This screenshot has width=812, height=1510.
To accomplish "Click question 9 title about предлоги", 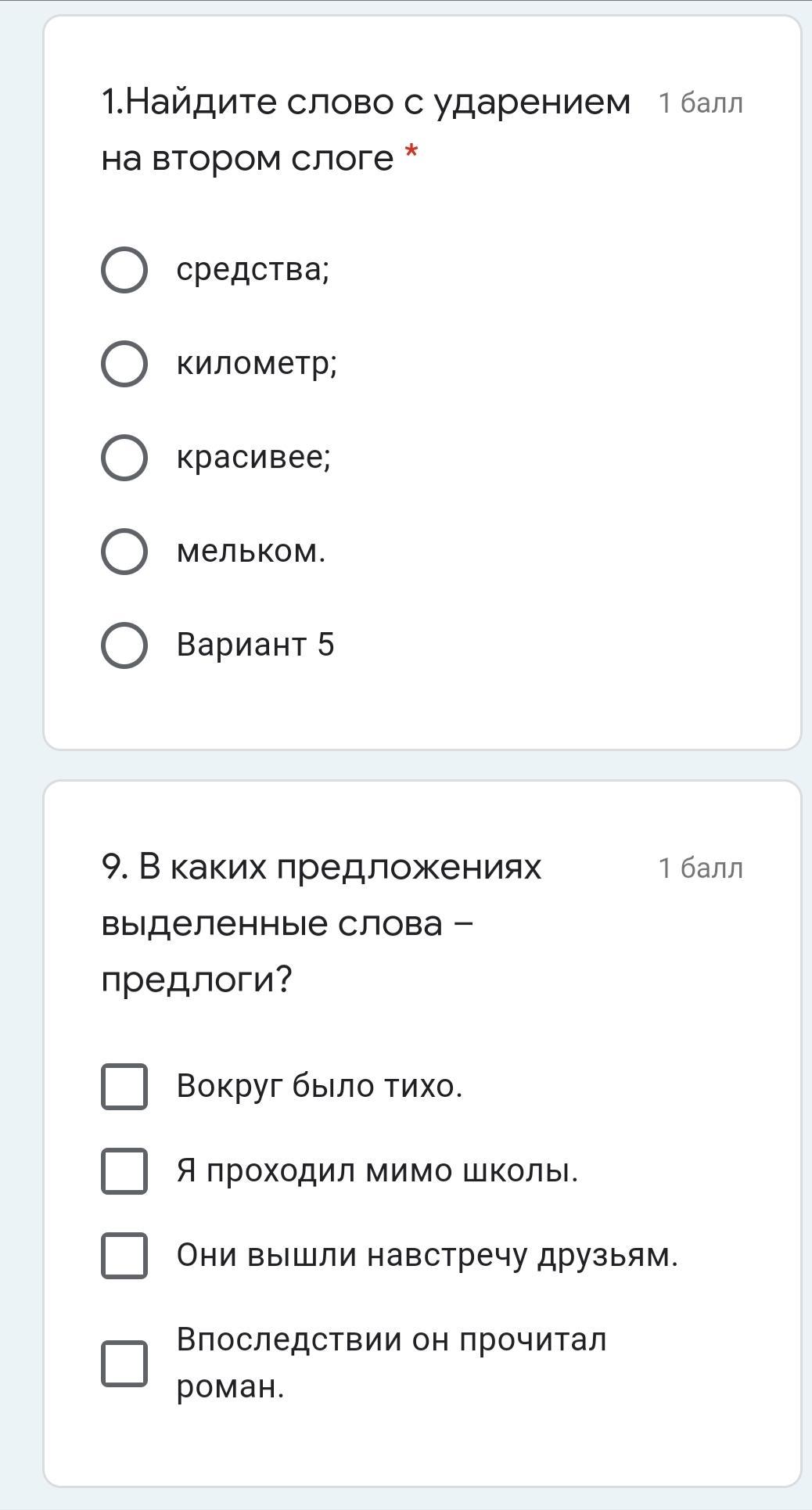I will 322,923.
